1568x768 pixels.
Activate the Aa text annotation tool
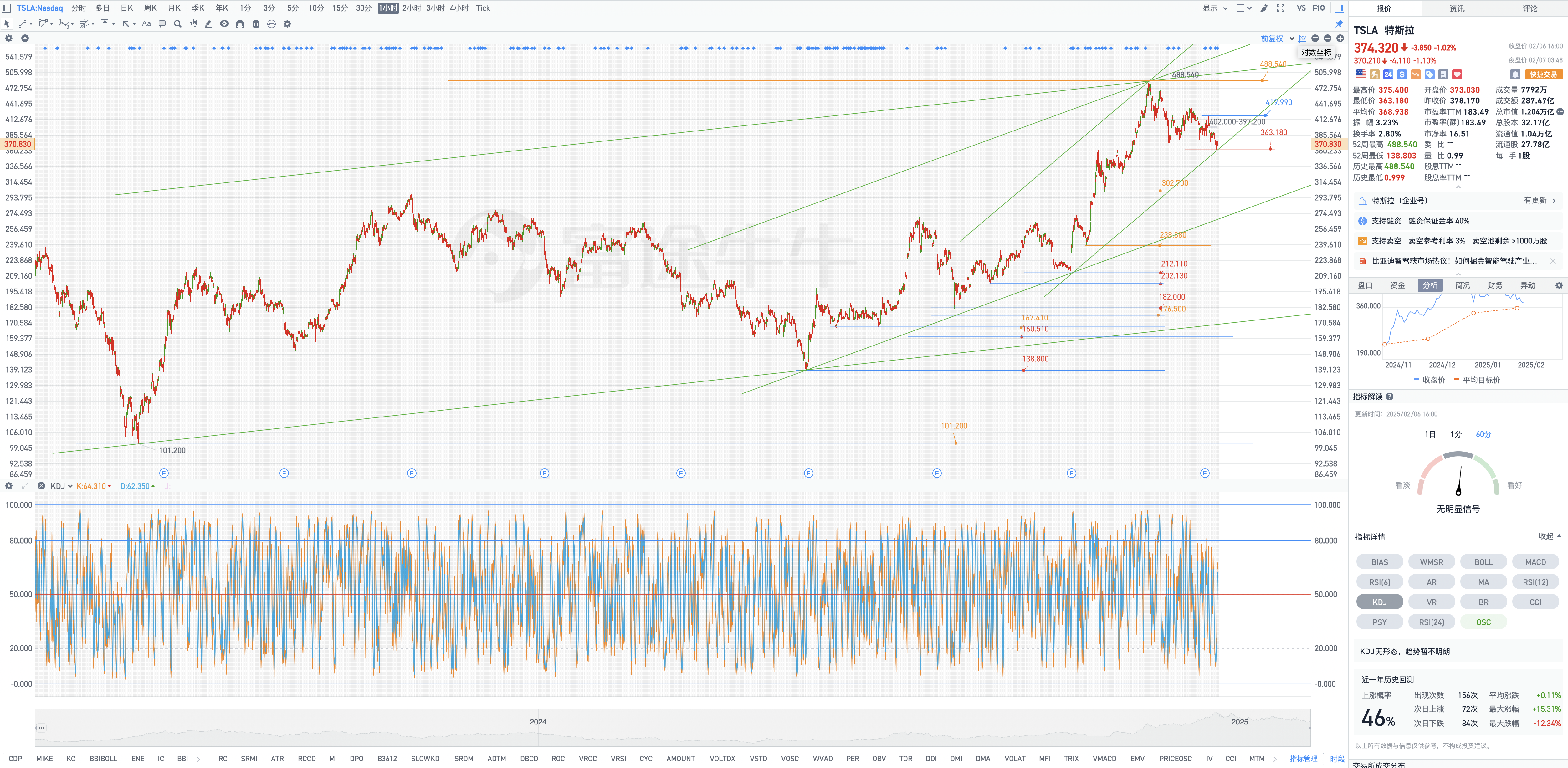(146, 24)
